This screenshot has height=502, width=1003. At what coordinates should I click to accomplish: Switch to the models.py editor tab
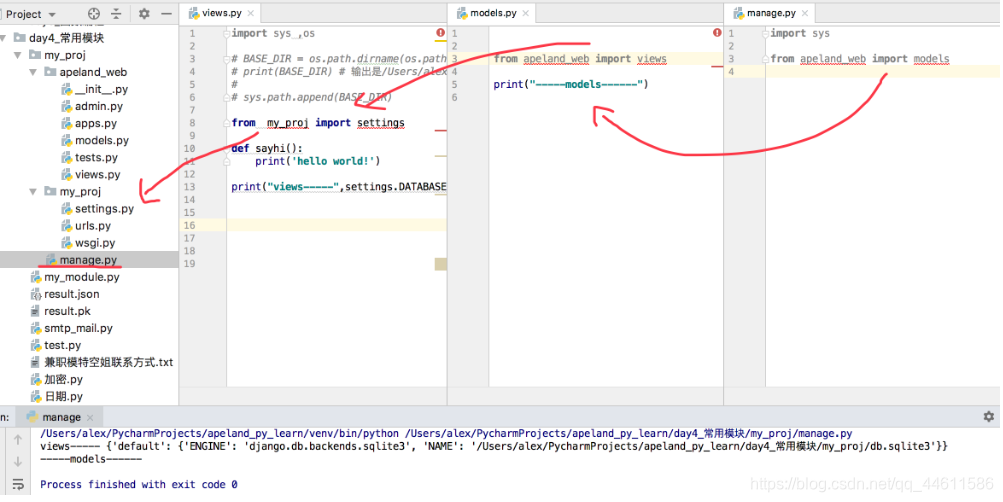coord(487,13)
